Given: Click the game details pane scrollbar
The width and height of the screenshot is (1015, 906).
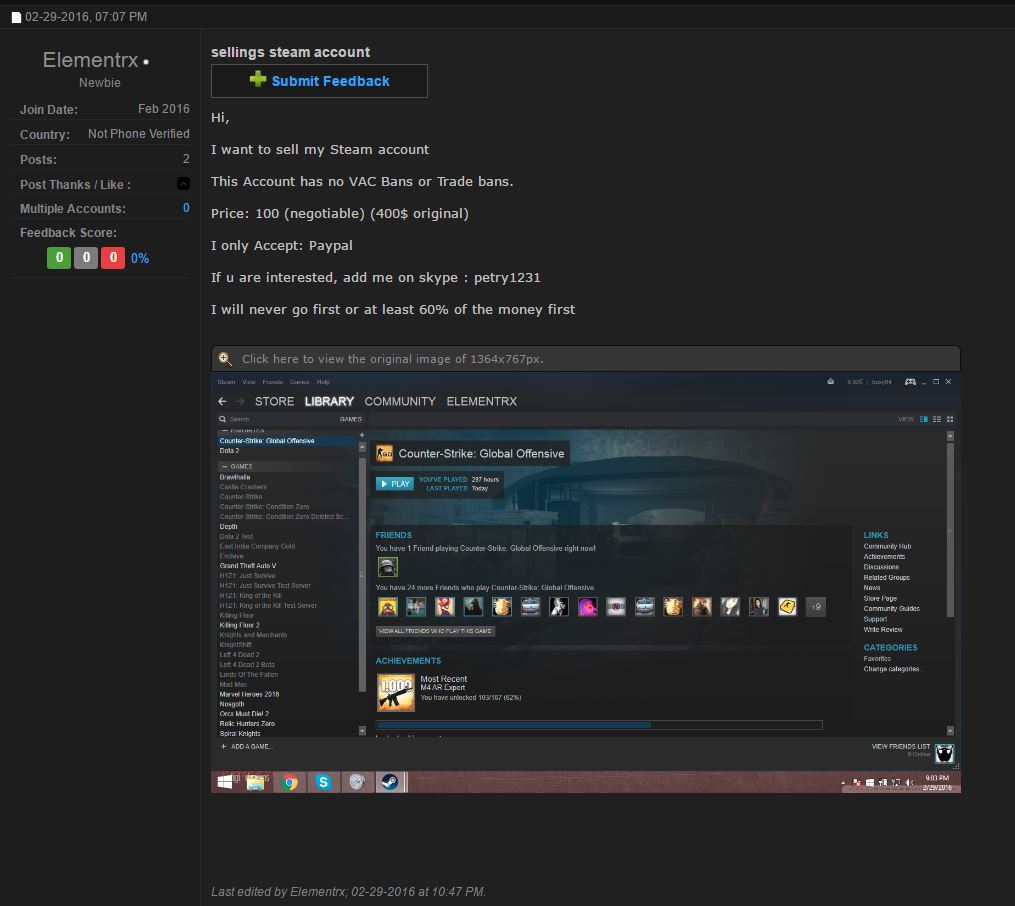Looking at the screenshot, I should point(950,531).
